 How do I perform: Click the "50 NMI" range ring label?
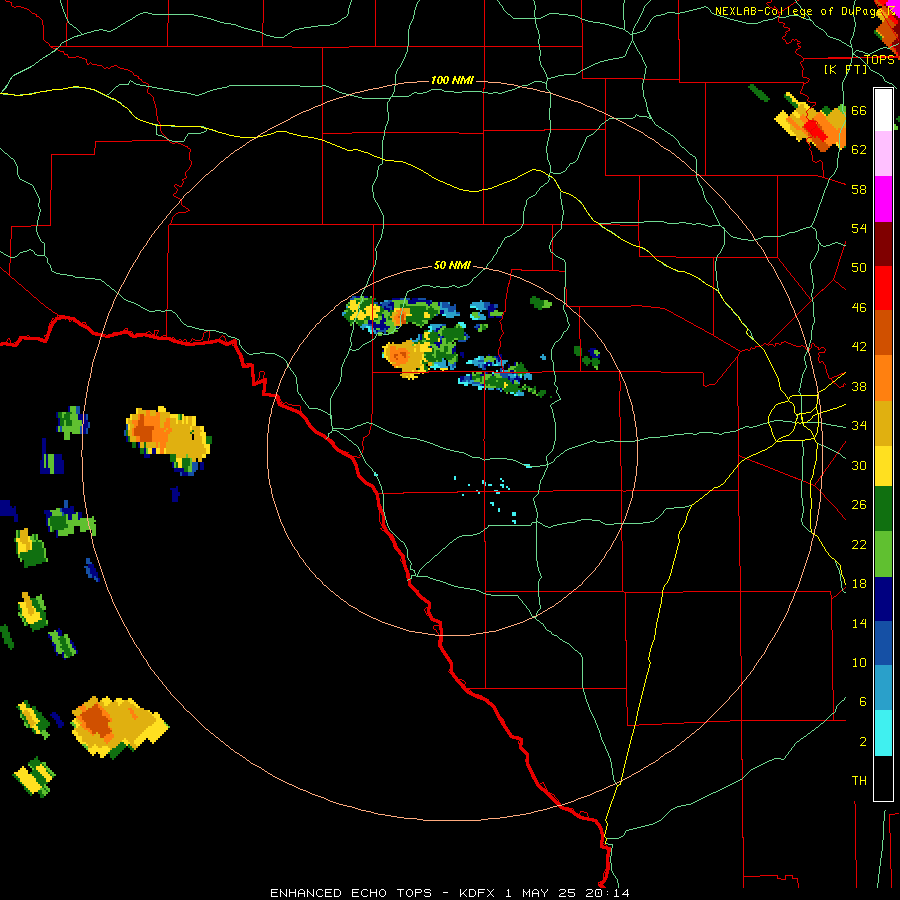pos(452,265)
